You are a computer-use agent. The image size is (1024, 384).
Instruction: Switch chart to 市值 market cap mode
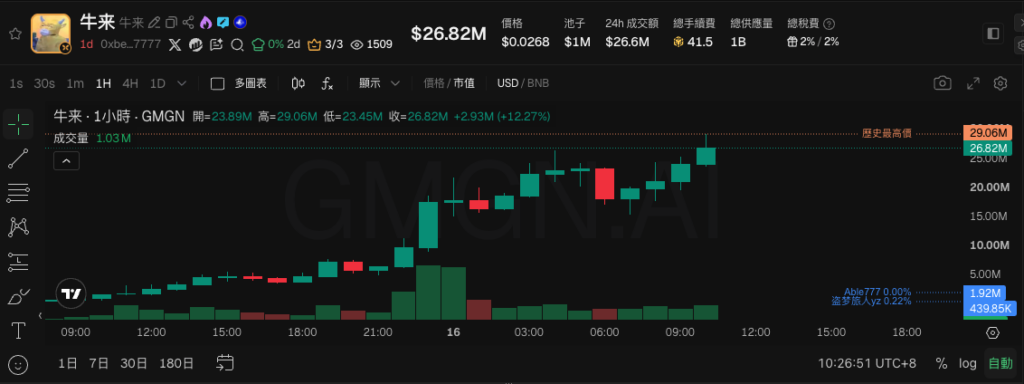[x=464, y=83]
